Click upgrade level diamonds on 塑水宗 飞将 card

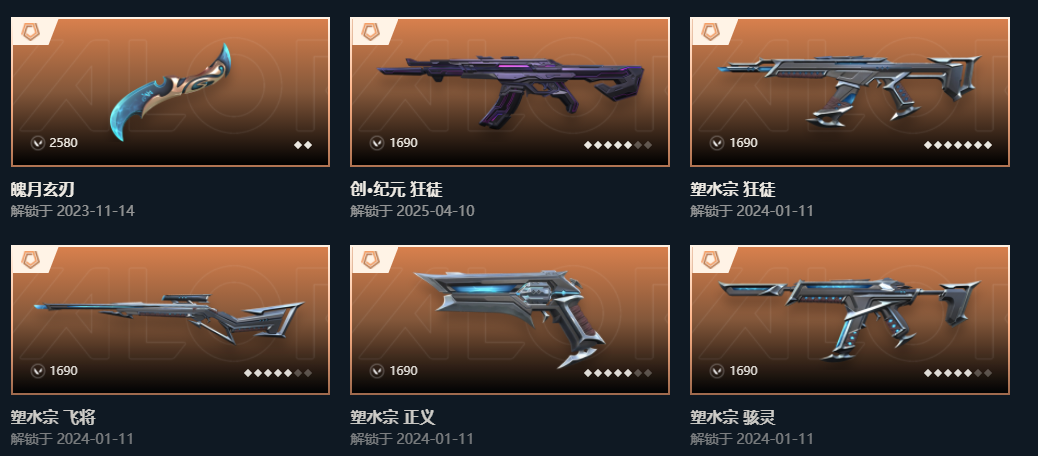[x=278, y=373]
